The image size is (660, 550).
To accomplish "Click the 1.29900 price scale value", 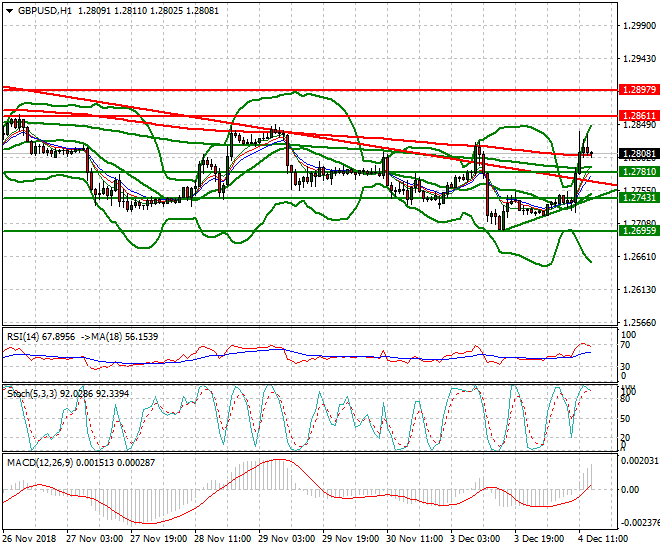I will tap(639, 26).
